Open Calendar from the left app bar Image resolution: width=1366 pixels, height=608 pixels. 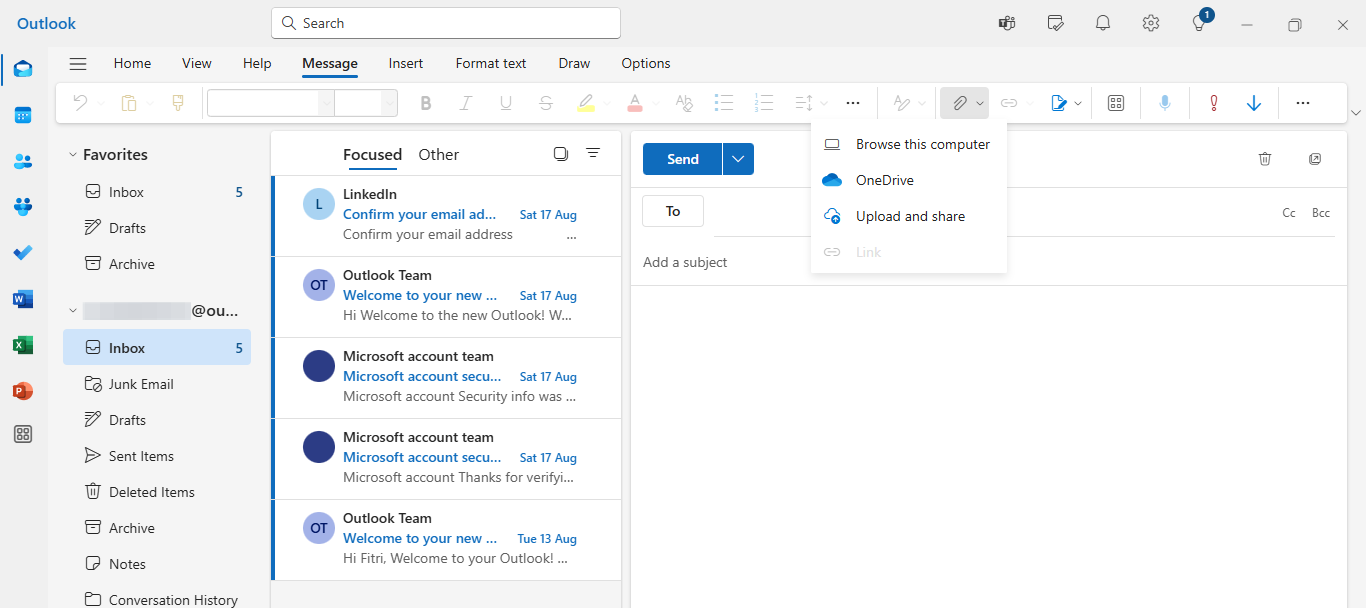(x=22, y=115)
